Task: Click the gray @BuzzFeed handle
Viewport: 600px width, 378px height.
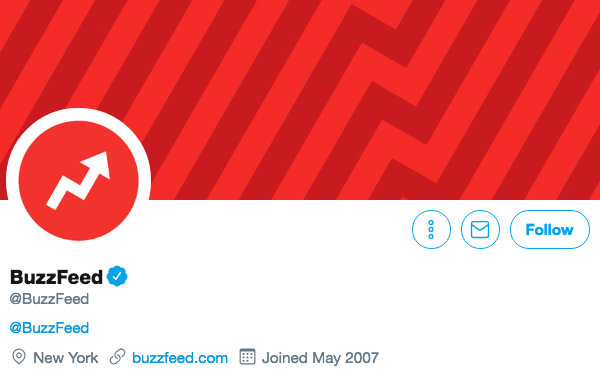Action: click(x=49, y=299)
